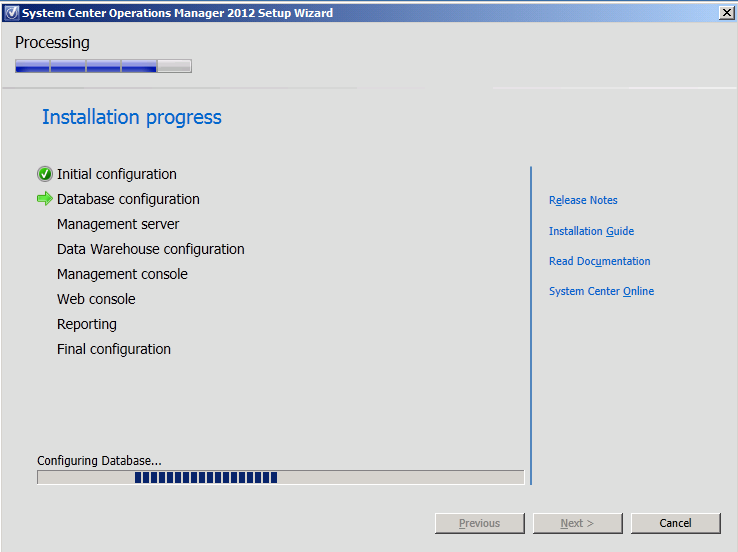Click the green checkmark beside Initial configuration
This screenshot has height=552, width=738.
coord(45,174)
